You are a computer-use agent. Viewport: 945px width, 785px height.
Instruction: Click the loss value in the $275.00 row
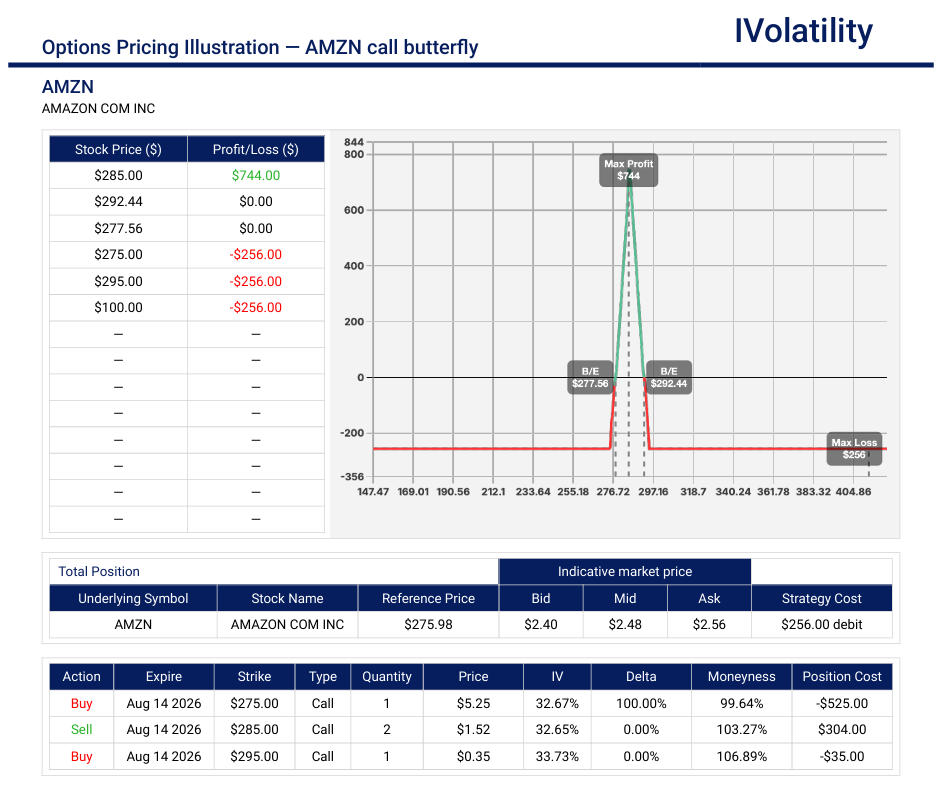click(x=256, y=254)
